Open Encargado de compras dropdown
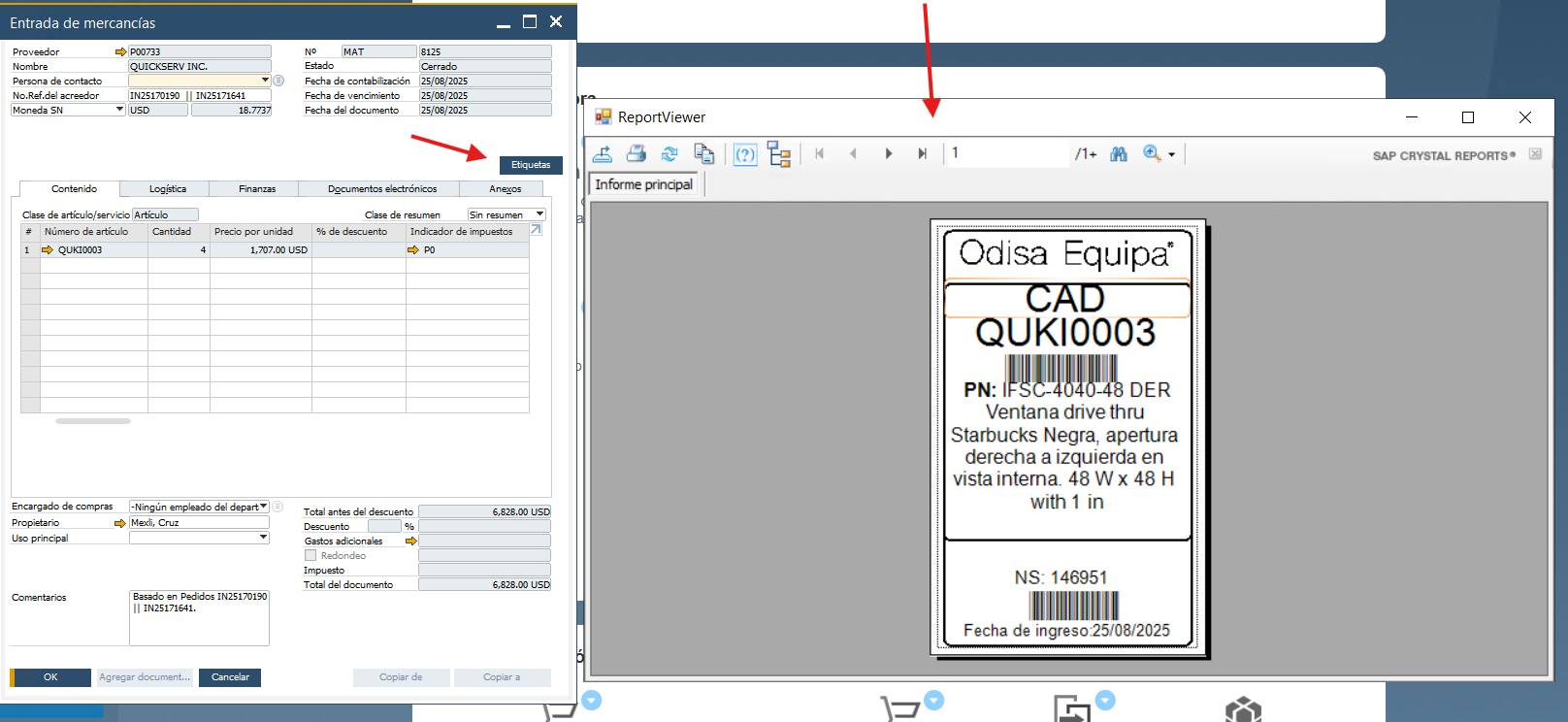 pos(264,507)
